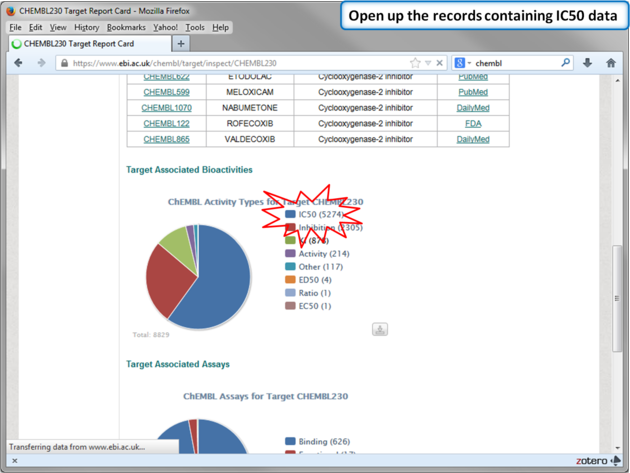The image size is (630, 473).
Task: Open the CHEMBL1070 compound link
Action: click(x=166, y=108)
